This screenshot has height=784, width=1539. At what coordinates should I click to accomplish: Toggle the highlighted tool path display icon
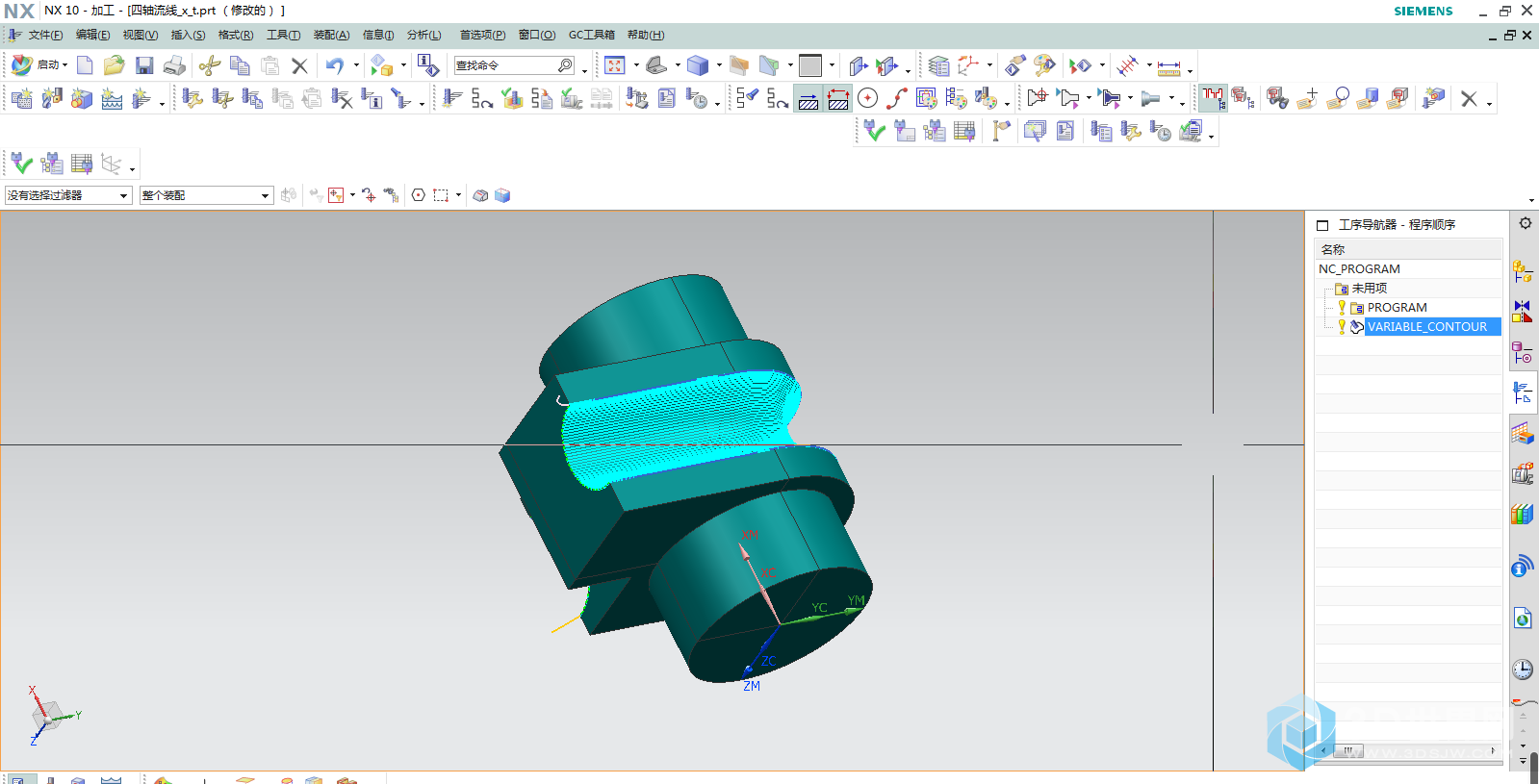pos(808,98)
